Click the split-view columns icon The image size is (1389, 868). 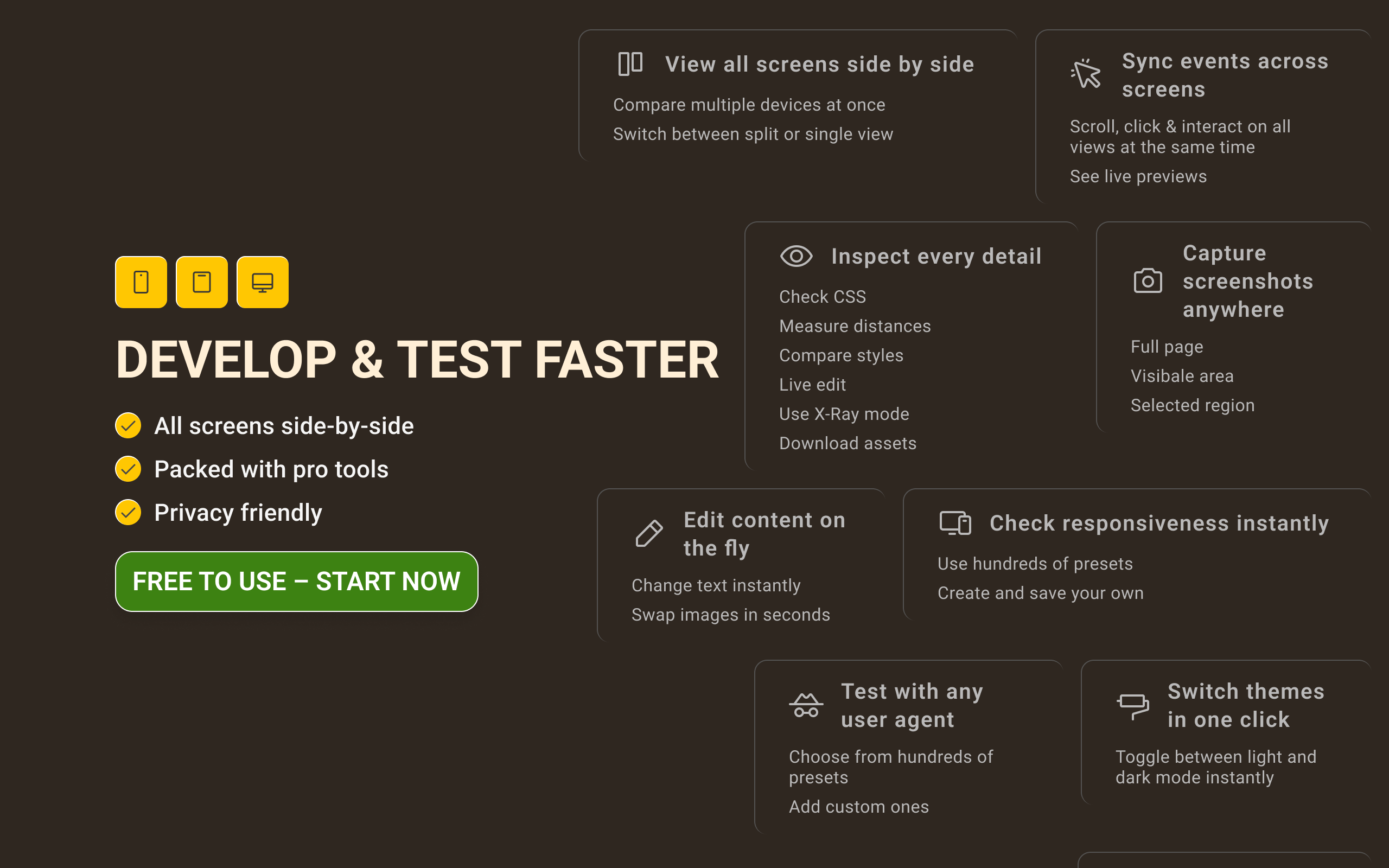coord(629,63)
